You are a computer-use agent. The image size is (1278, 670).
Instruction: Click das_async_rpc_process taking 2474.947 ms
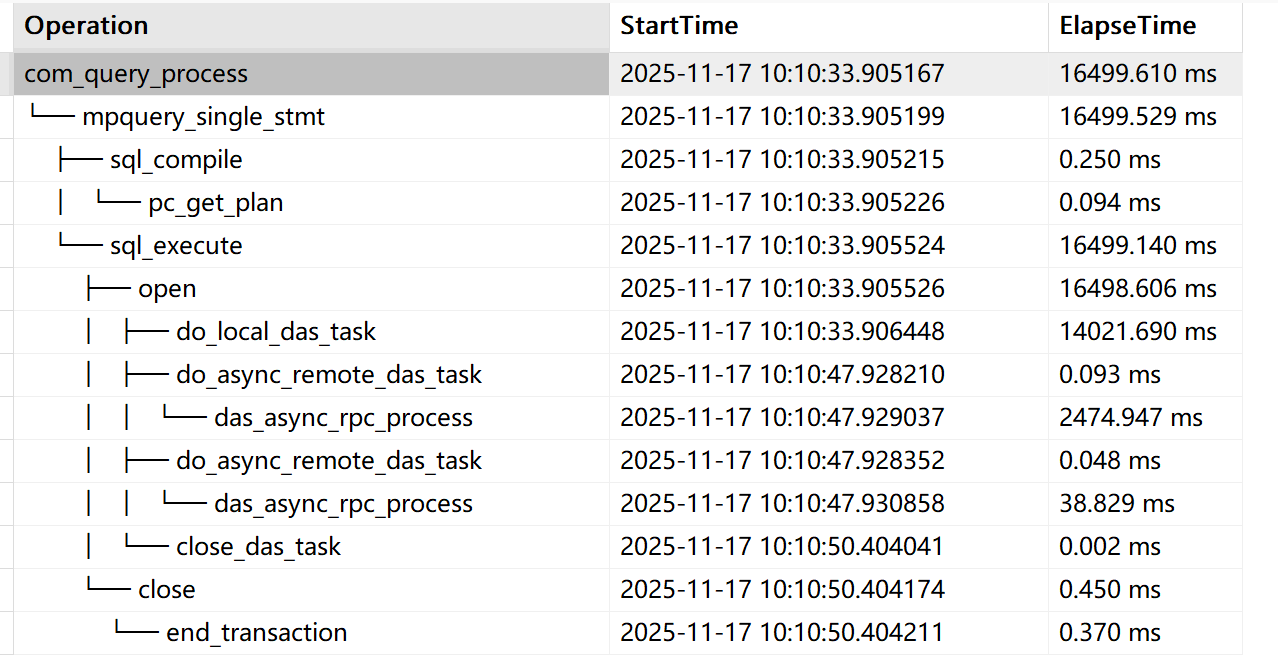click(x=343, y=418)
